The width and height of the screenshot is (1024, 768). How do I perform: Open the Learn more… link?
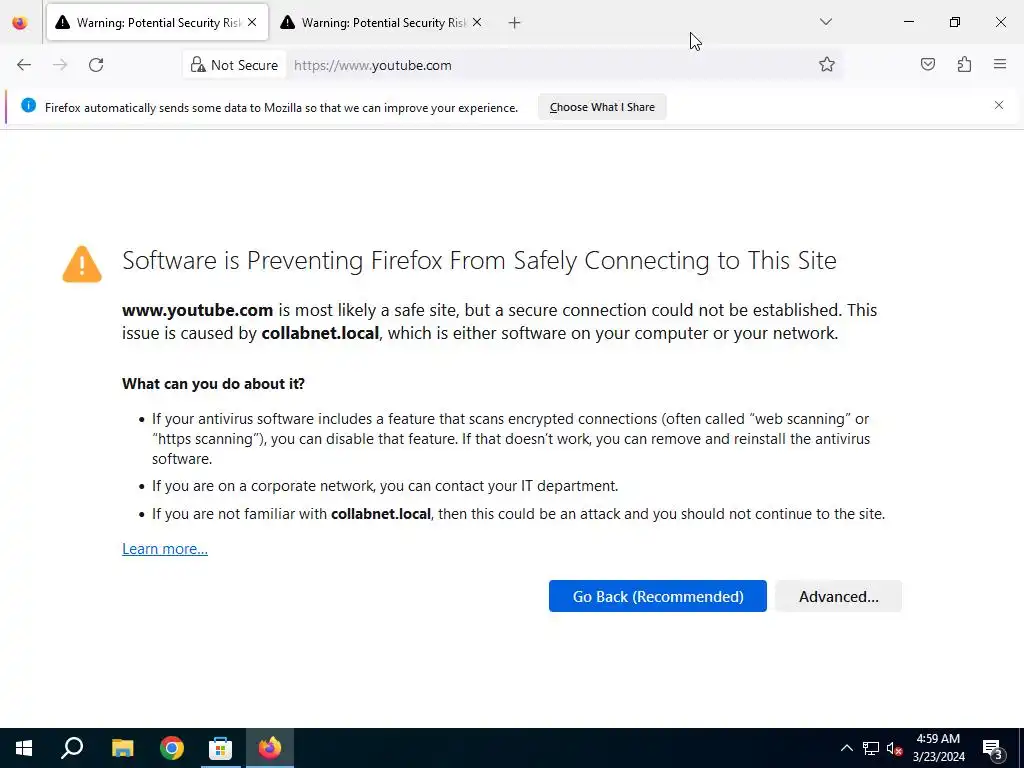click(165, 549)
